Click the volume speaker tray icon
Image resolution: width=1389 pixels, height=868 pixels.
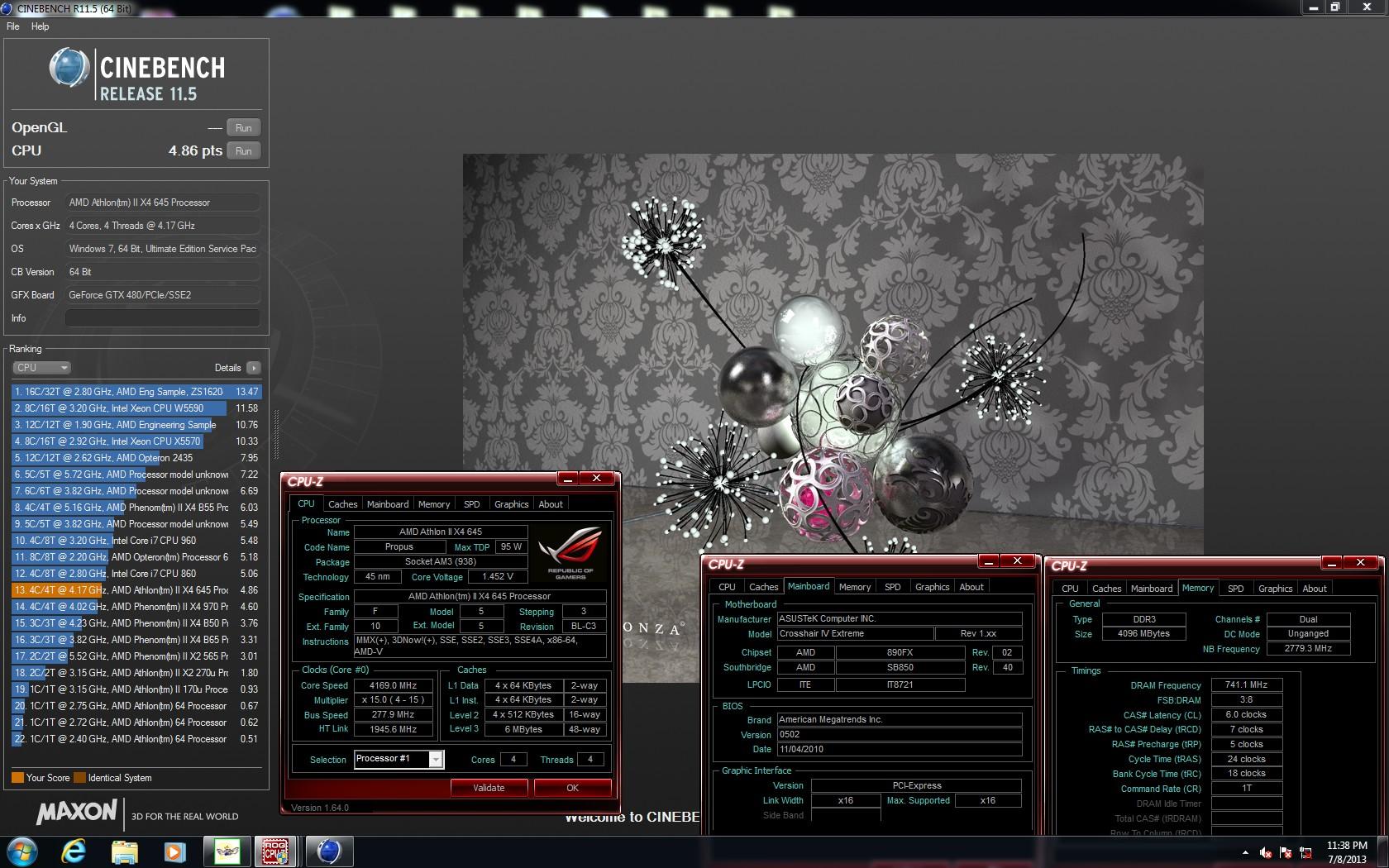(1265, 852)
